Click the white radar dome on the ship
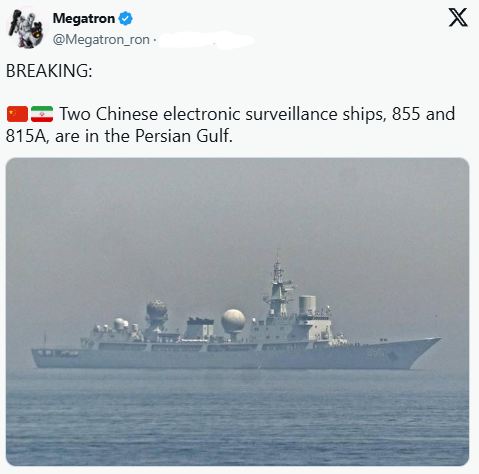479x474 pixels. pos(233,320)
